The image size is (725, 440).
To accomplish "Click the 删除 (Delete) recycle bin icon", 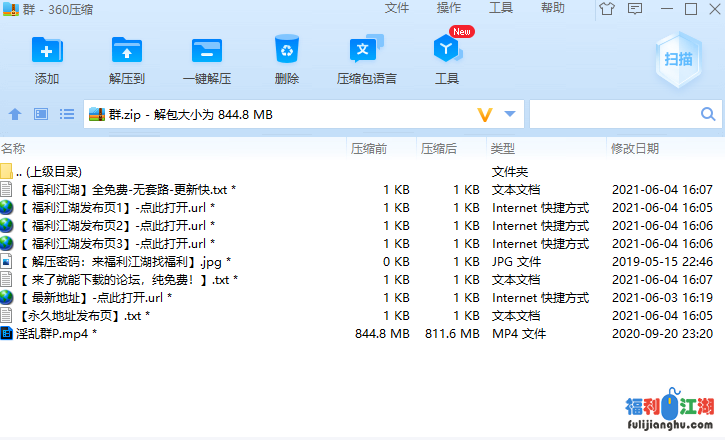I will pyautogui.click(x=287, y=59).
